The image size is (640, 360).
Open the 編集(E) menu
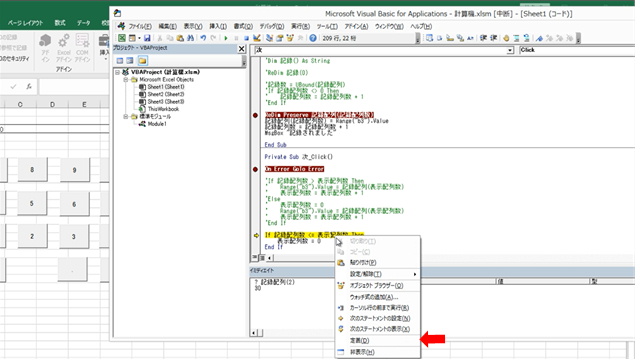[167, 26]
